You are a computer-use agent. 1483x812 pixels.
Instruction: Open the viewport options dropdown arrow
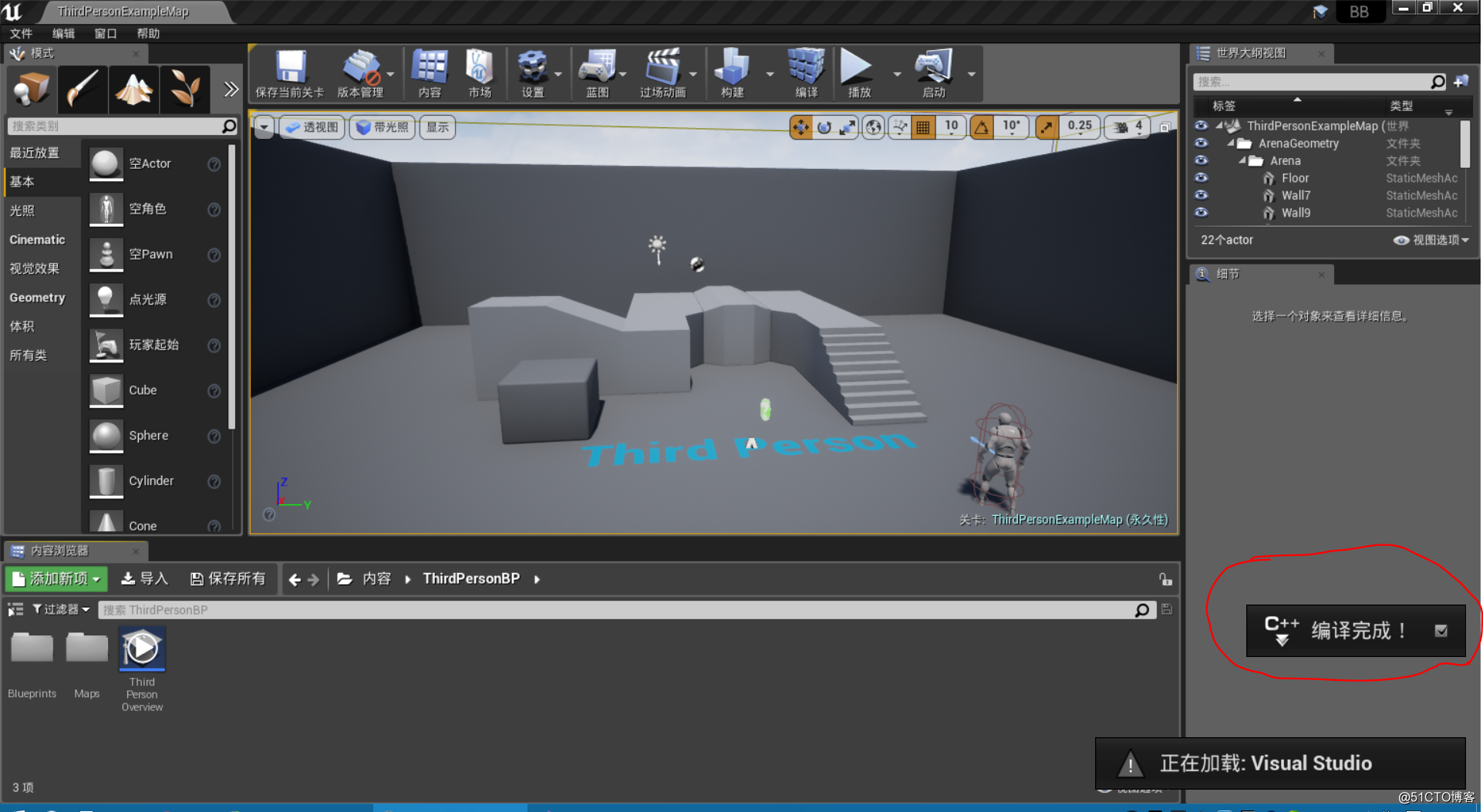click(x=264, y=127)
